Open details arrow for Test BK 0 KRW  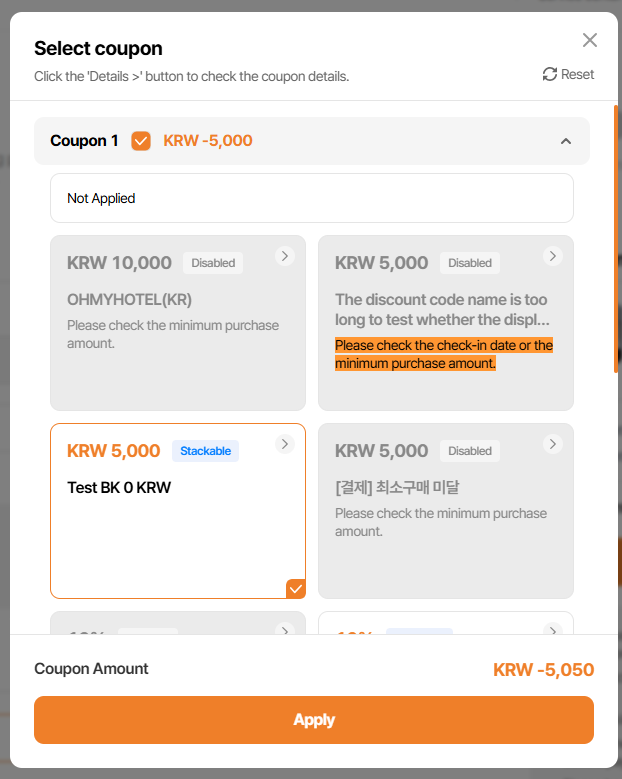(x=285, y=444)
